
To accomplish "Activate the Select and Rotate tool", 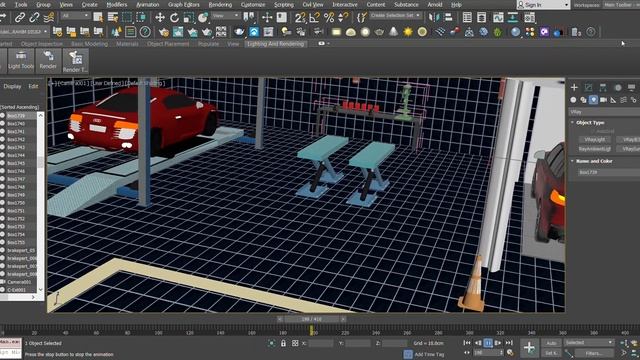I will click(174, 18).
